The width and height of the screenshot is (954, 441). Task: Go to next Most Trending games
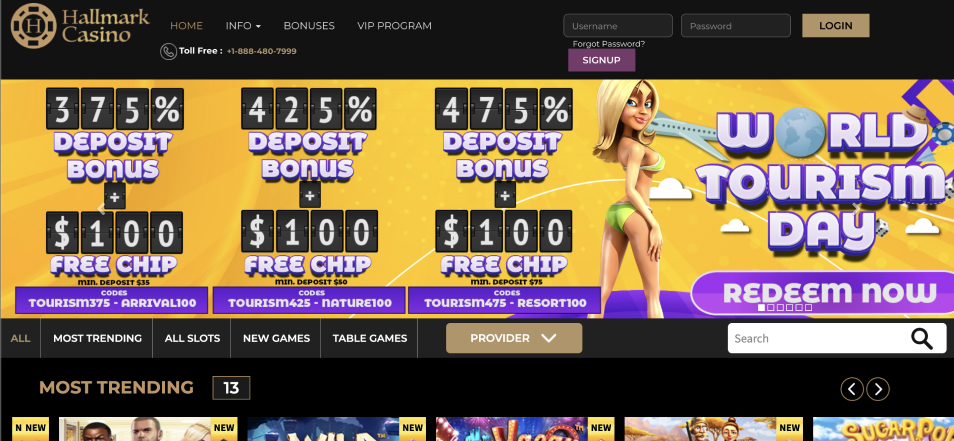[878, 389]
